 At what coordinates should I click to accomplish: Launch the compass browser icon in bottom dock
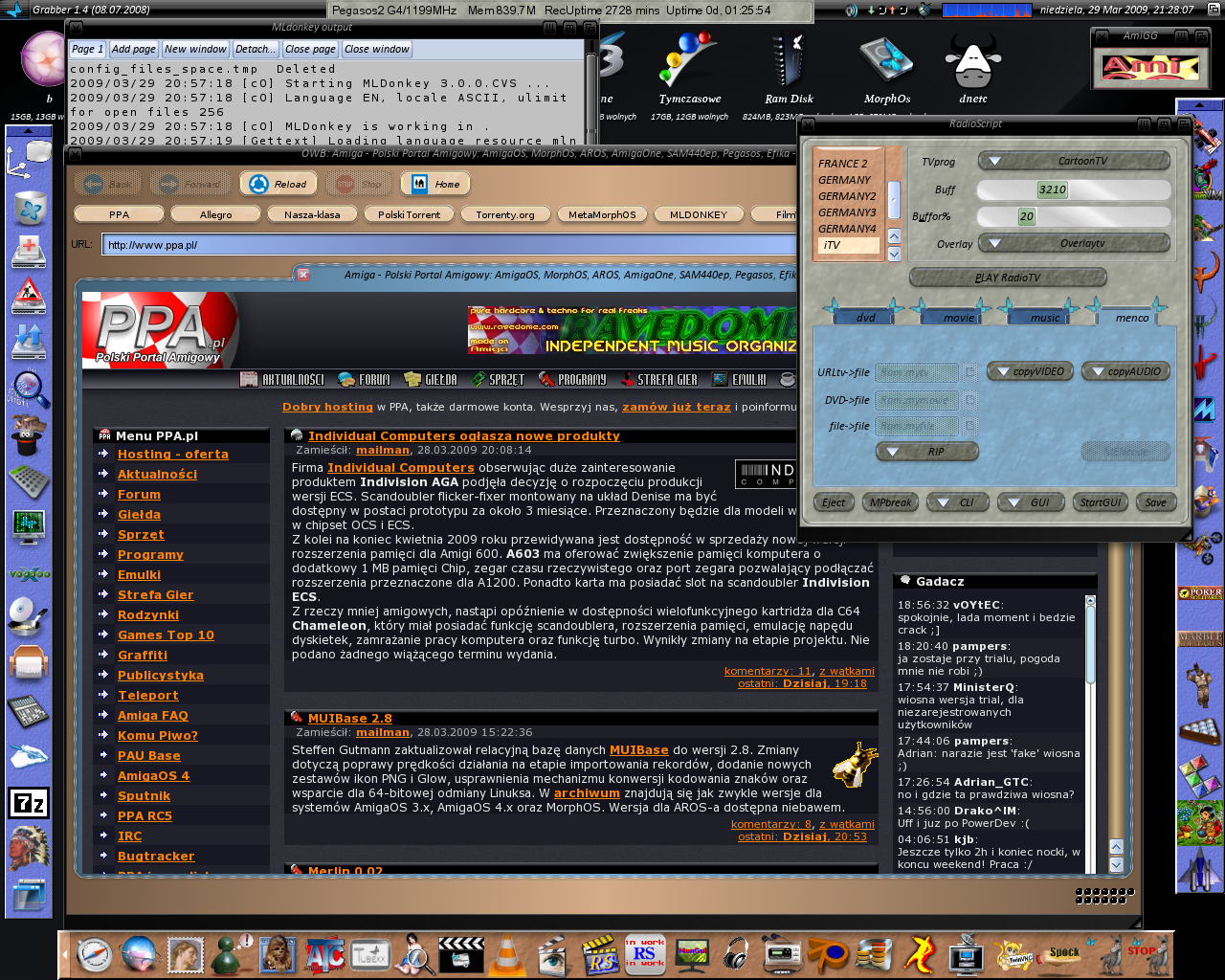pos(95,954)
